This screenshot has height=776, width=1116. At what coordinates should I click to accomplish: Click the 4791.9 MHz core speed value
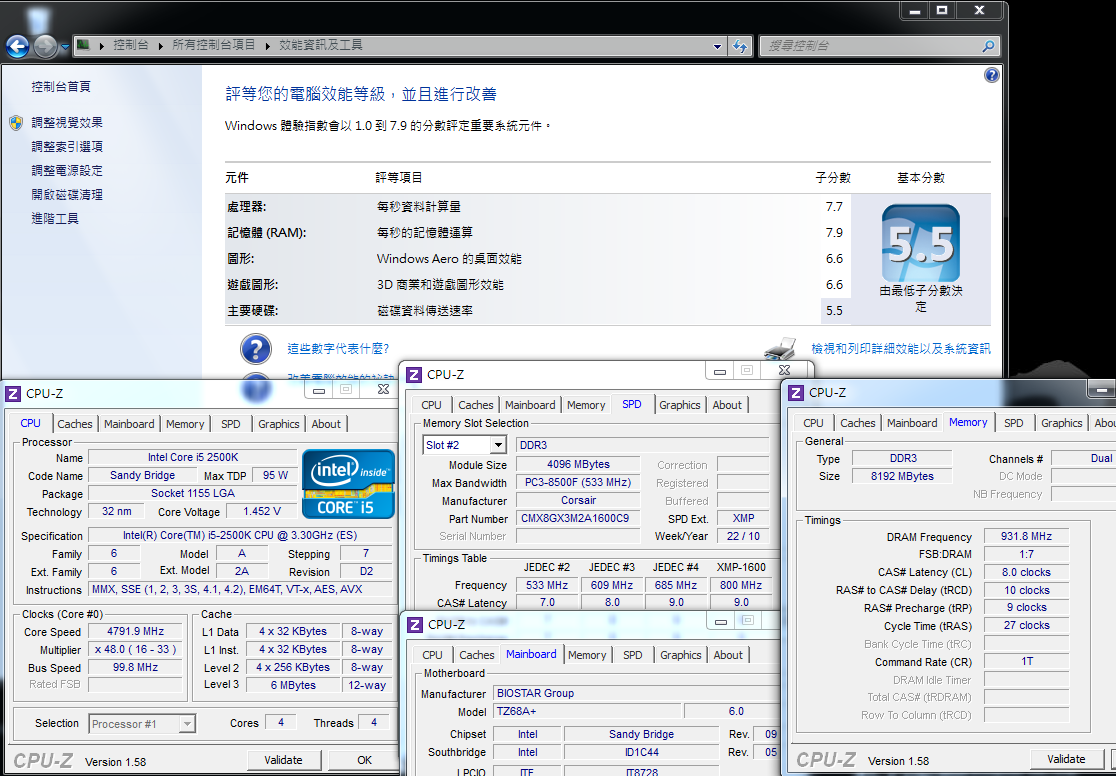click(135, 631)
